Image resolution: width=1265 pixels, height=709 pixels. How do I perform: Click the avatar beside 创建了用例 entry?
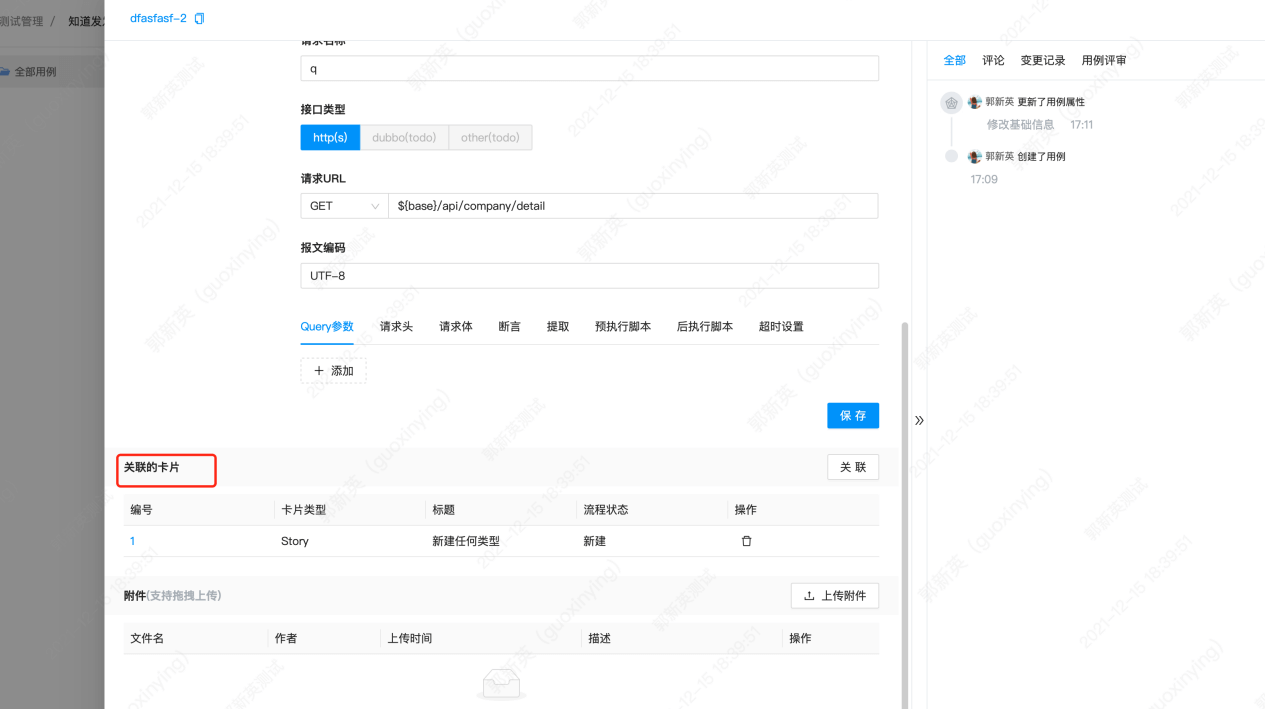975,156
